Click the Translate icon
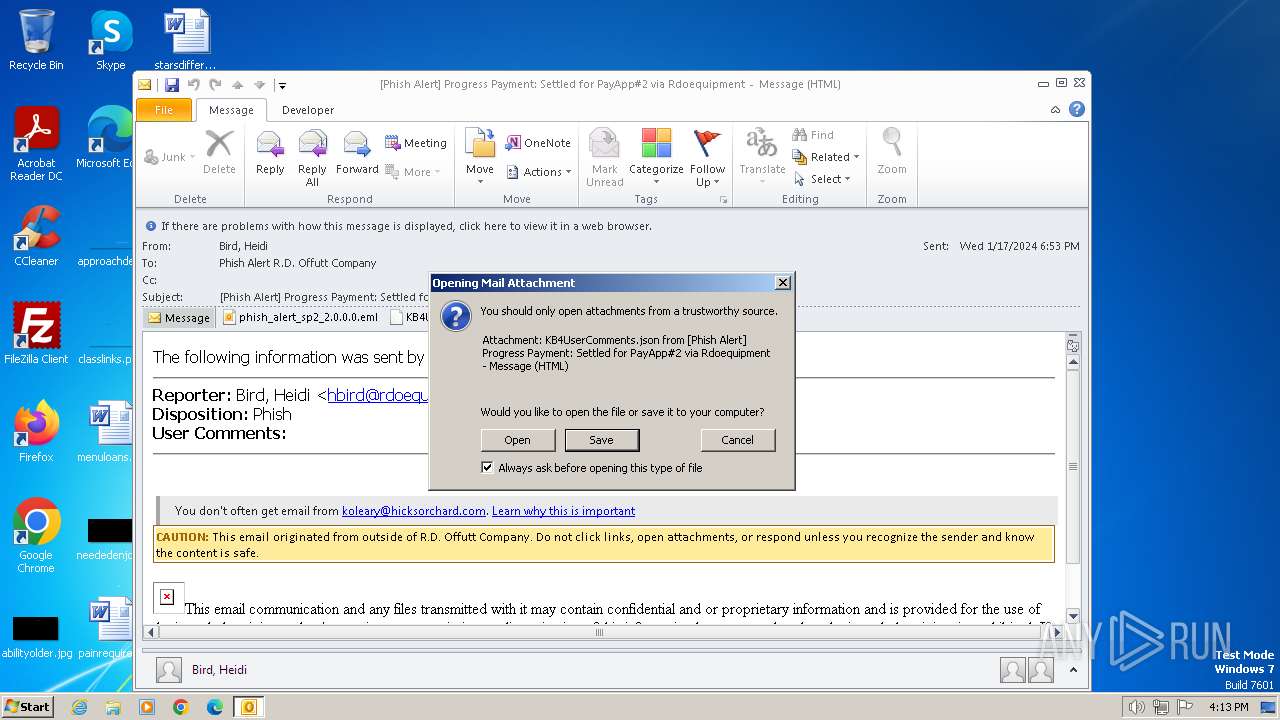The height and width of the screenshot is (720, 1280). [x=762, y=154]
